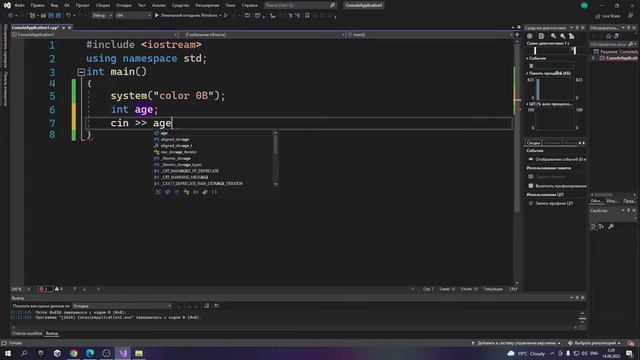Collapse the main() function outline
This screenshot has height=360, width=640.
pos(81,72)
